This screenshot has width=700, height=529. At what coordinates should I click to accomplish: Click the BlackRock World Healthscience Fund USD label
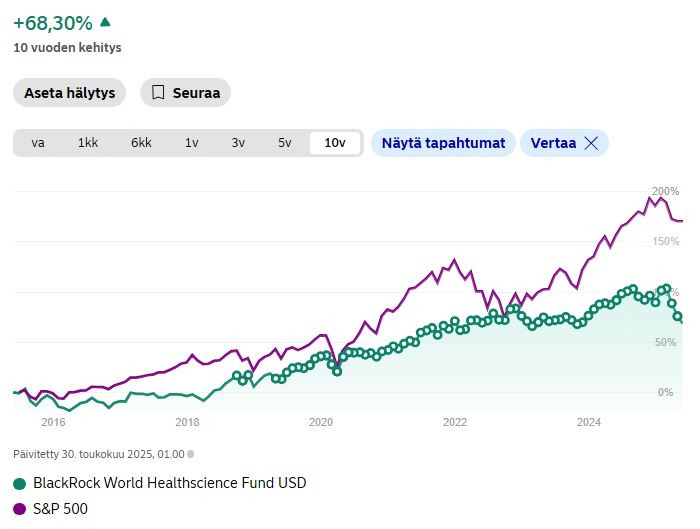click(170, 483)
